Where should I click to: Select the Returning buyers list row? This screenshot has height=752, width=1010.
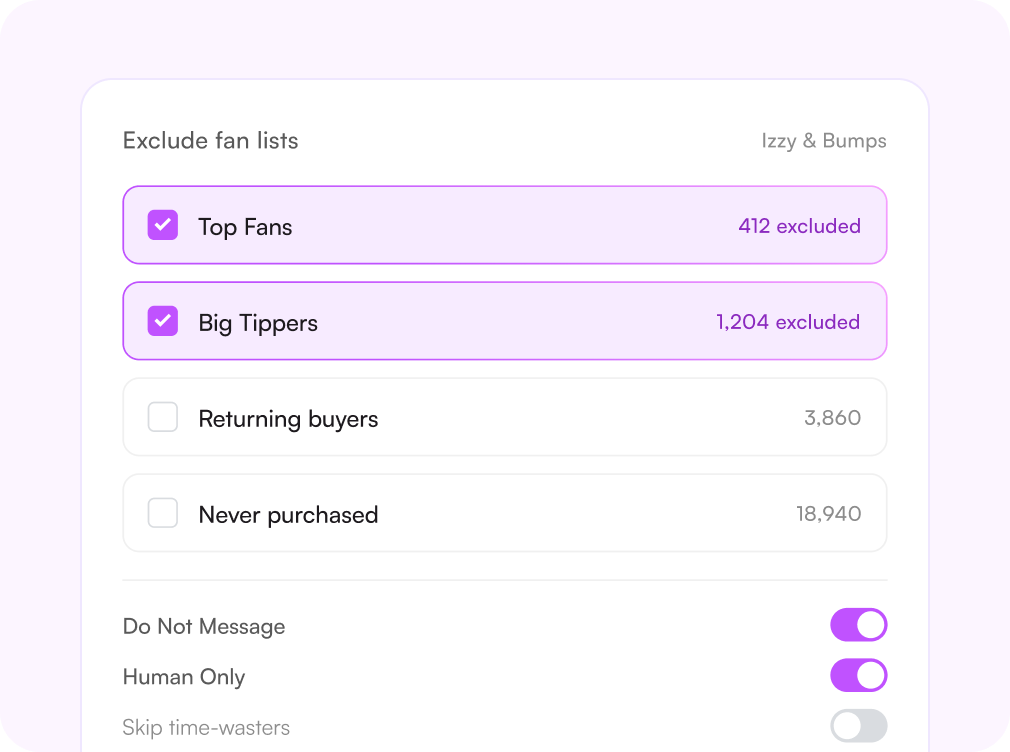point(505,417)
